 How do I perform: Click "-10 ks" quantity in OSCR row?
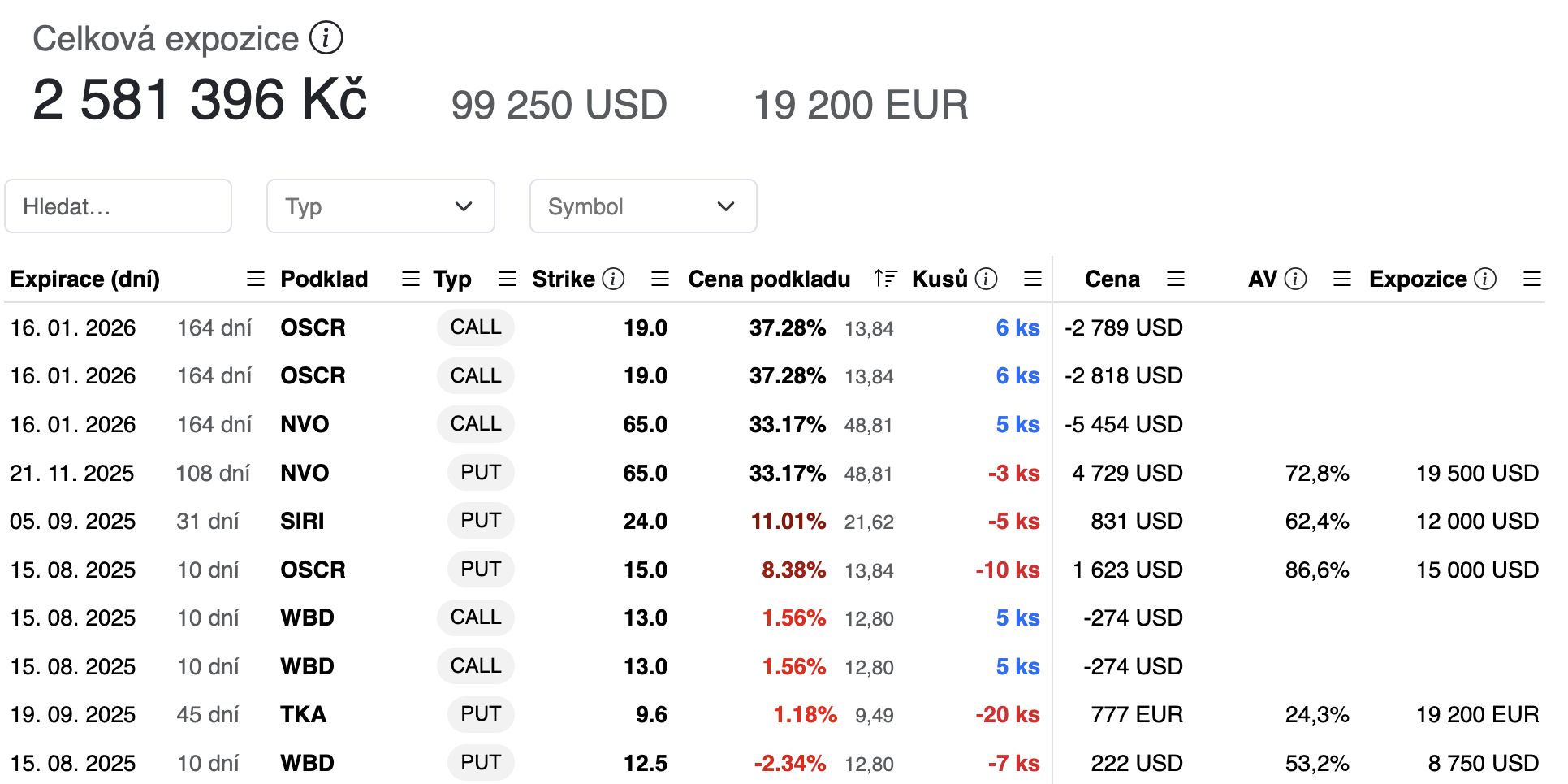click(x=1008, y=570)
